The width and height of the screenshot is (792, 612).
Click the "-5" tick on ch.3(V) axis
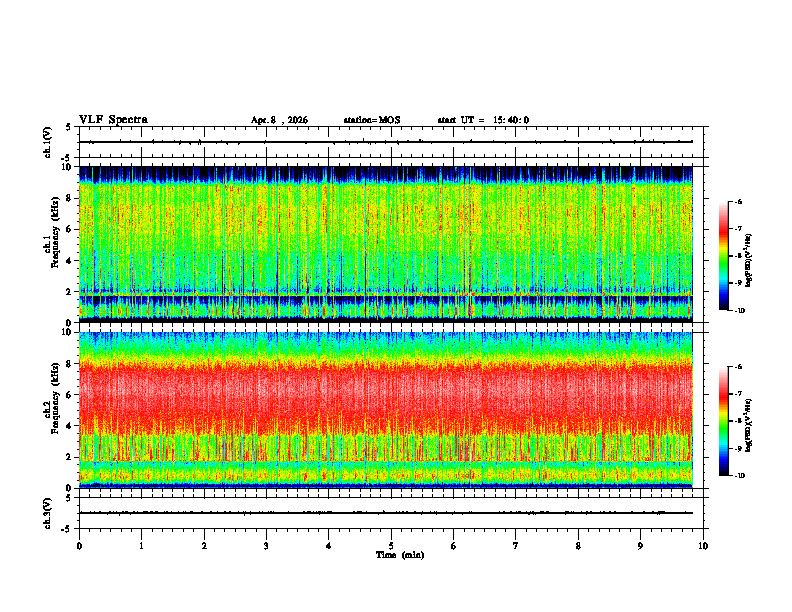coord(66,529)
